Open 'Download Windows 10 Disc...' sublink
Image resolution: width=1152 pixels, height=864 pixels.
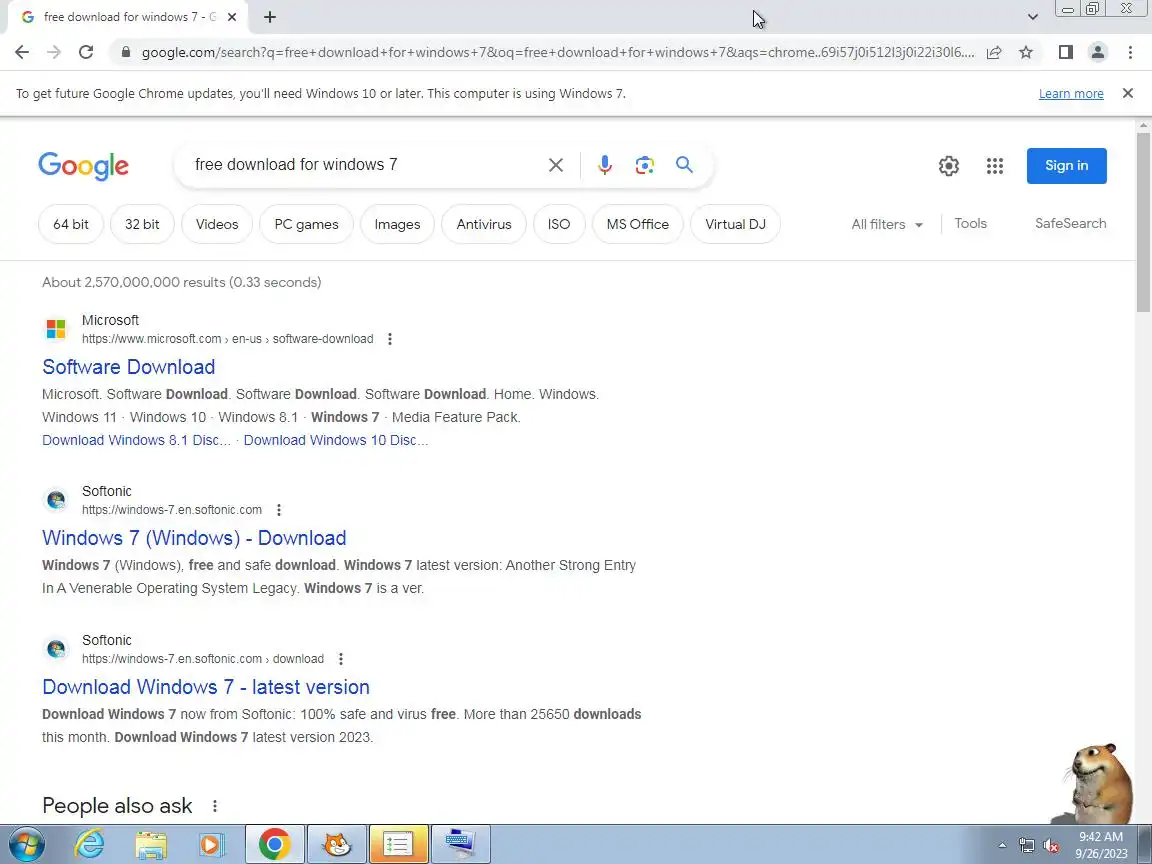(x=336, y=440)
